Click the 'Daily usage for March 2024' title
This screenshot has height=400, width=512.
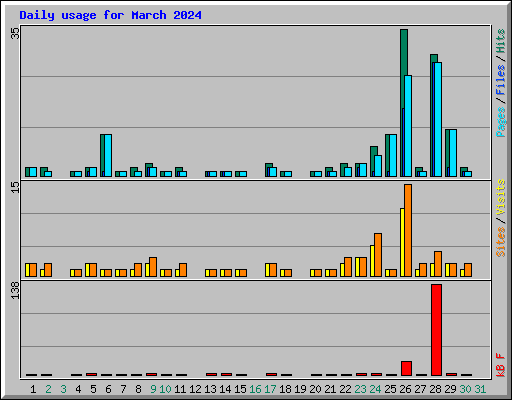(110, 15)
